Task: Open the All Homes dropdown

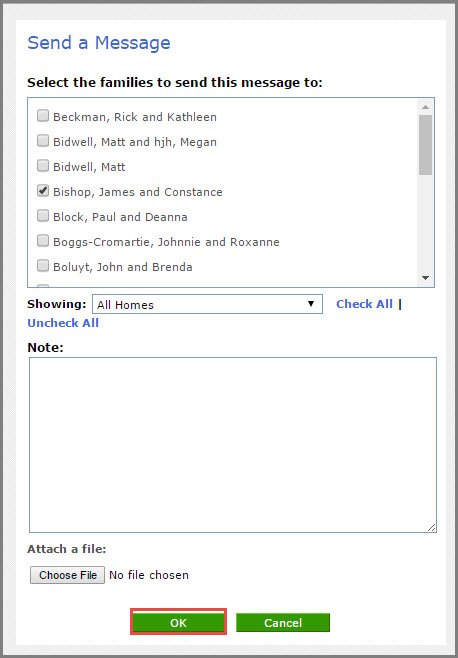Action: click(207, 304)
